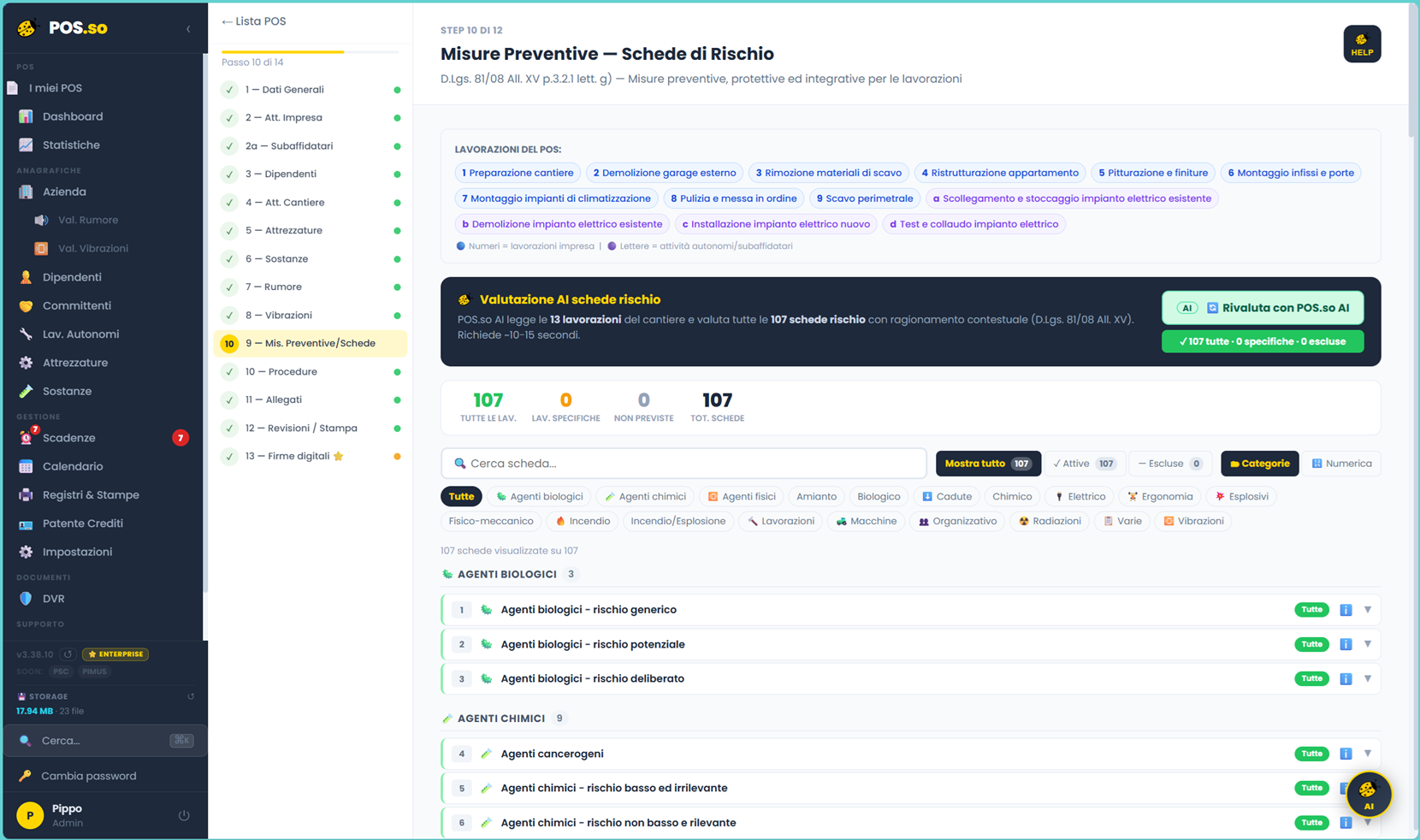The height and width of the screenshot is (840, 1420).
Task: Show only Attive schede
Action: pyautogui.click(x=1084, y=464)
